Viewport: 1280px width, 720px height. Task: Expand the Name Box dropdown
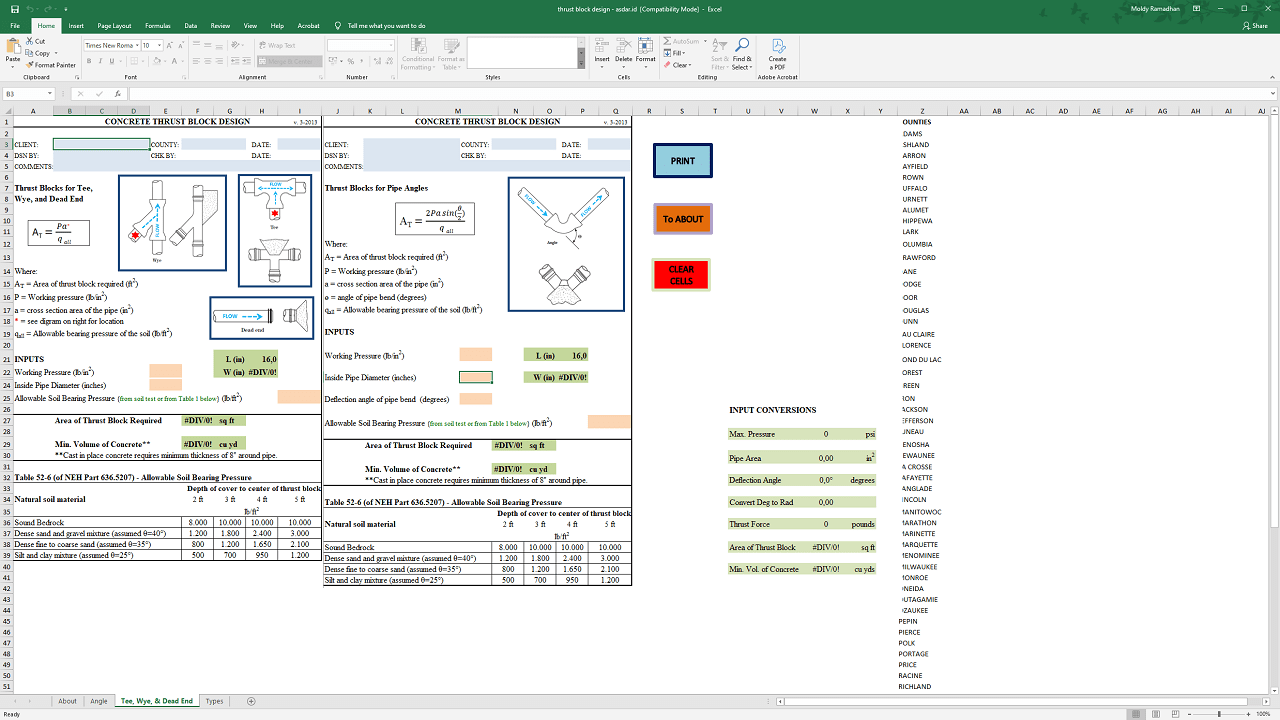tap(49, 94)
